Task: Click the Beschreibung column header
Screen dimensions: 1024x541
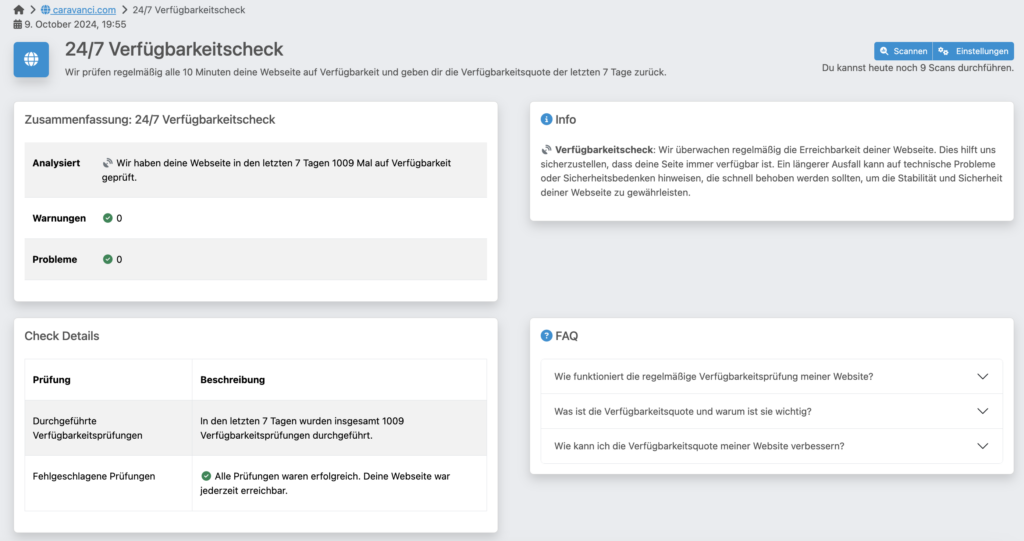Action: pyautogui.click(x=232, y=380)
